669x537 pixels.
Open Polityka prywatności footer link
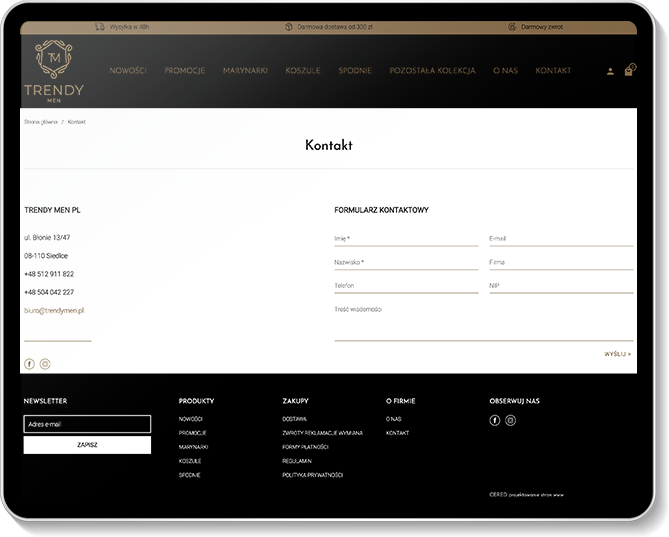tap(312, 475)
